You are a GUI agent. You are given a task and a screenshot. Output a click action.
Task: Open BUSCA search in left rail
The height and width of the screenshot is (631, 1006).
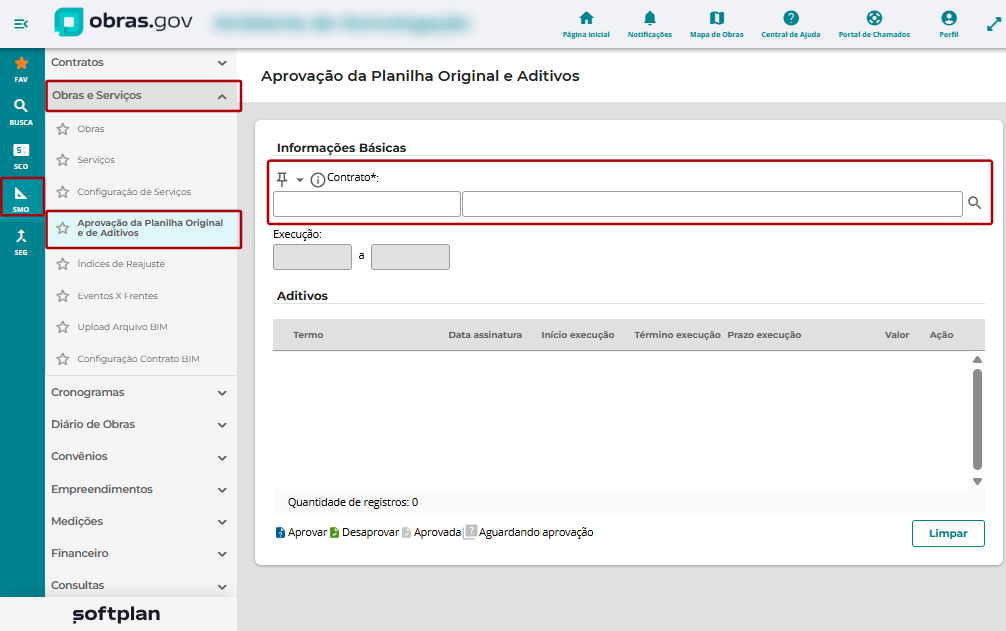coord(21,112)
